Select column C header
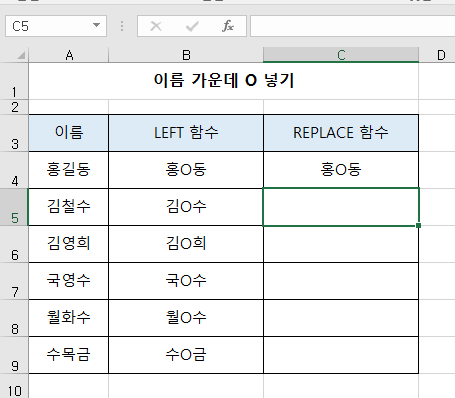455x398 pixels. (x=341, y=55)
